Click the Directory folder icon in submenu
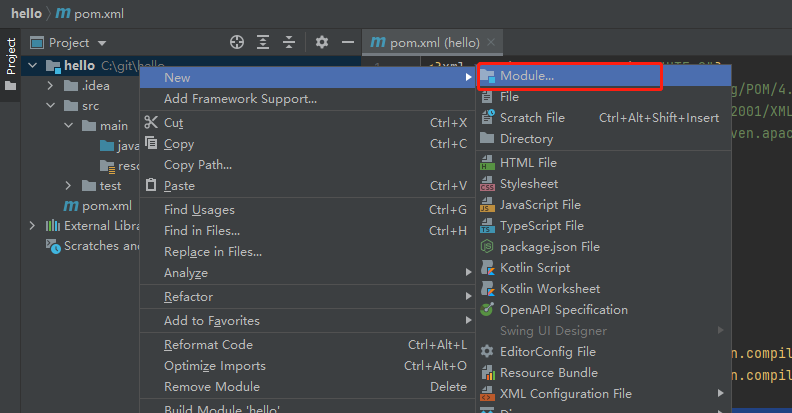 (x=487, y=138)
